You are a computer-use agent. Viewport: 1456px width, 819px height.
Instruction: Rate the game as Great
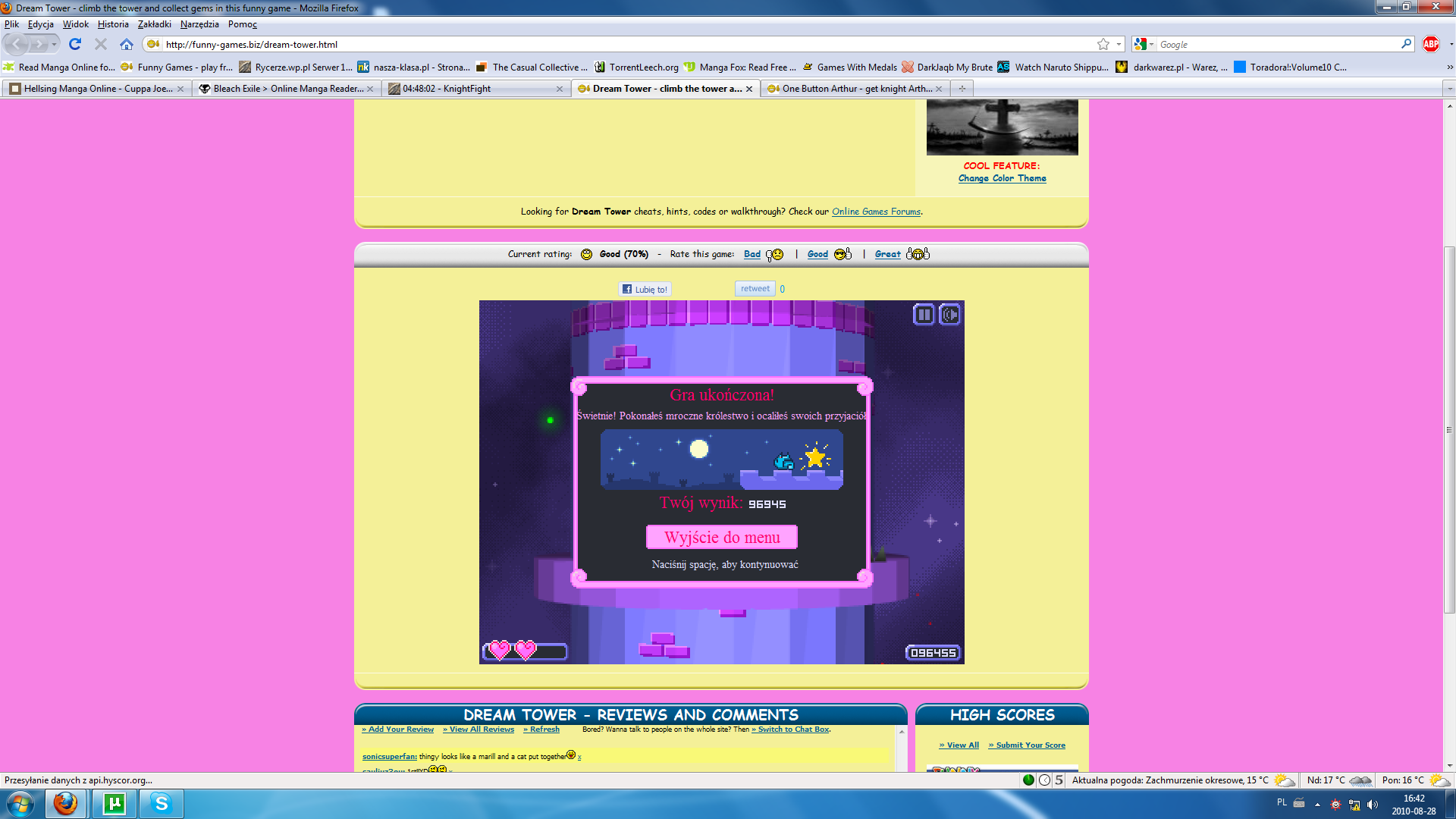coord(887,254)
